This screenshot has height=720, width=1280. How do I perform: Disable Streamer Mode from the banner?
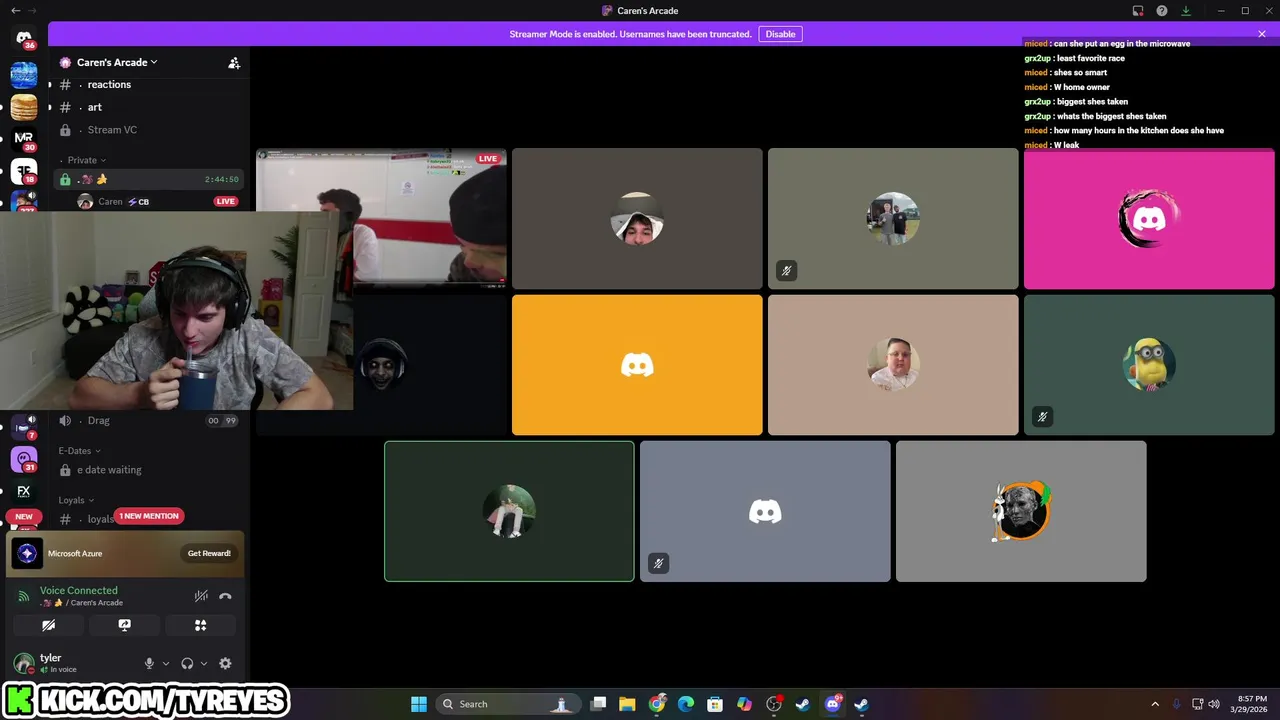(780, 34)
